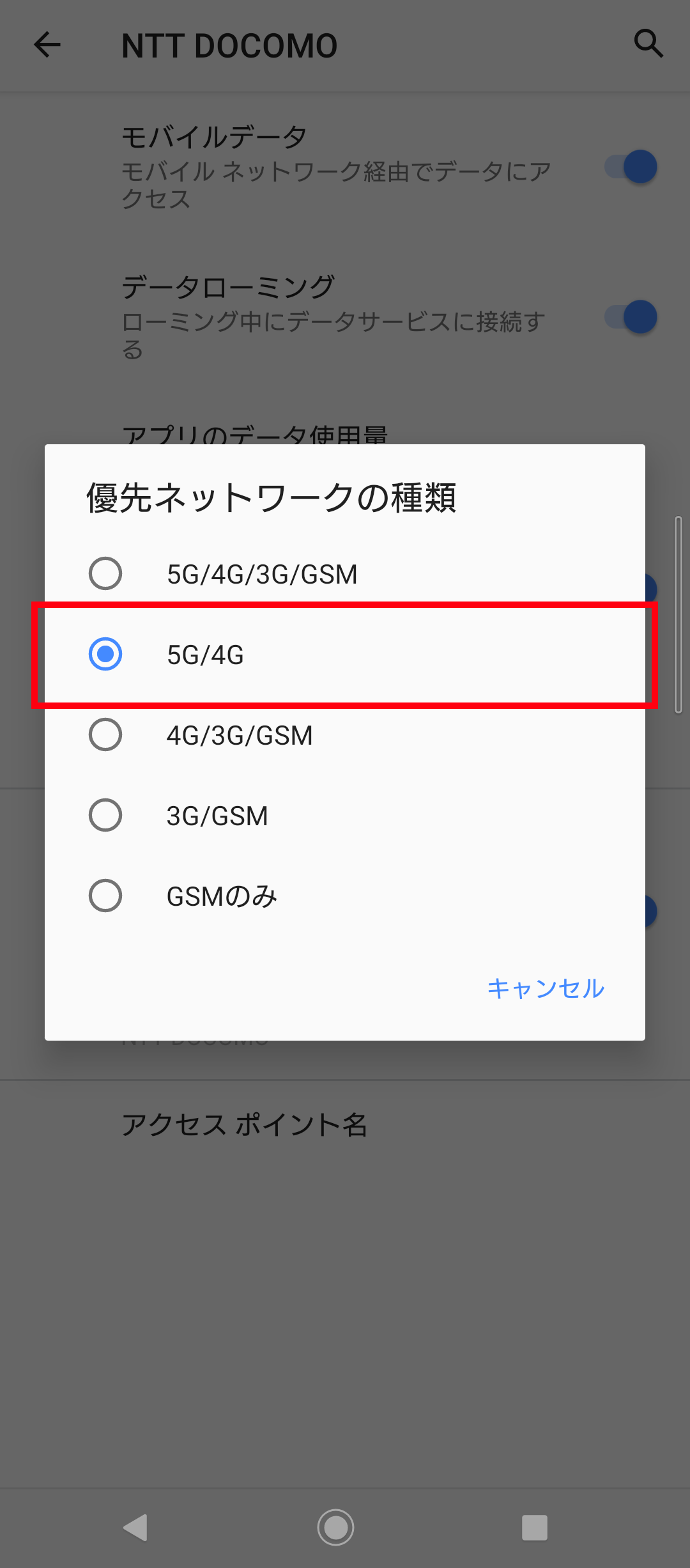
Task: Confirm the currently selected 5G/4G option
Action: [106, 654]
